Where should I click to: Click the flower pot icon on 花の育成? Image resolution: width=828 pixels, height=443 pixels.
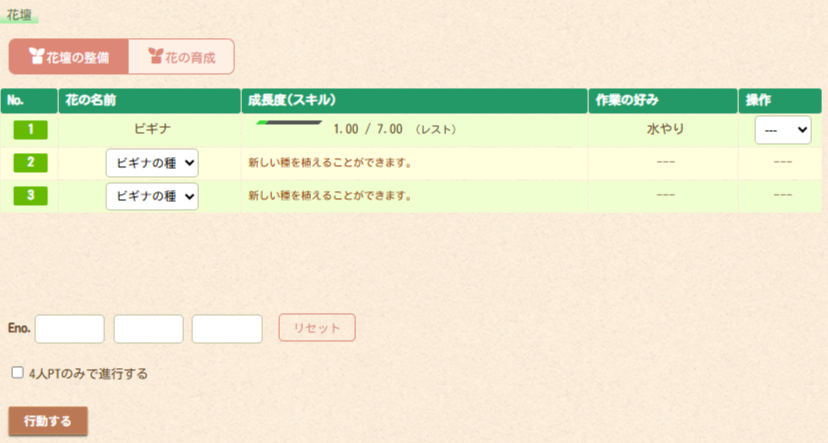[155, 57]
